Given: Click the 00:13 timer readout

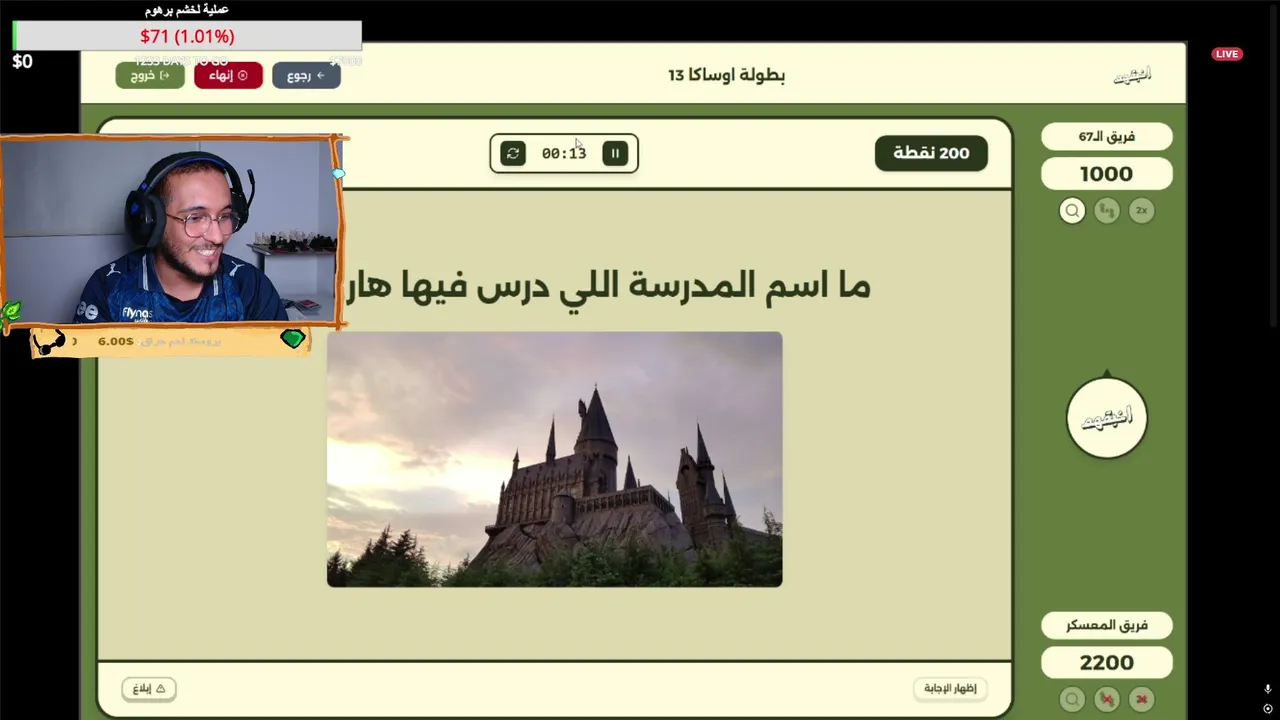Looking at the screenshot, I should click(564, 153).
